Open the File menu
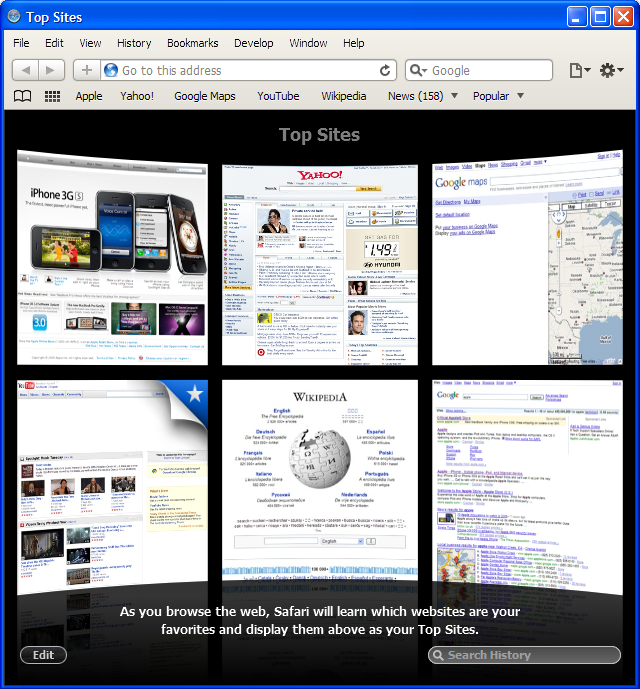The width and height of the screenshot is (640, 689). click(x=21, y=43)
